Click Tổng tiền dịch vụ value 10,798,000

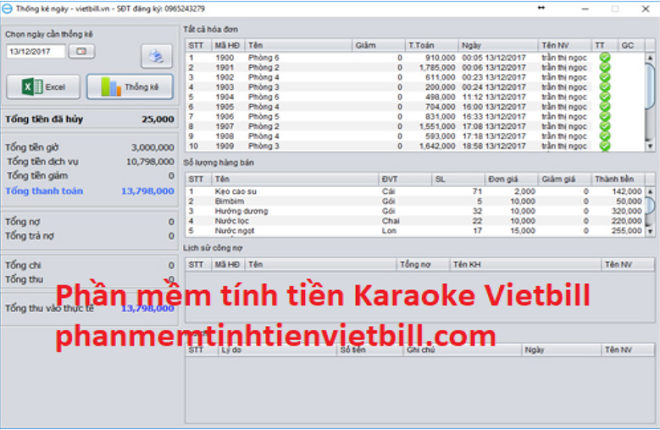(150, 162)
